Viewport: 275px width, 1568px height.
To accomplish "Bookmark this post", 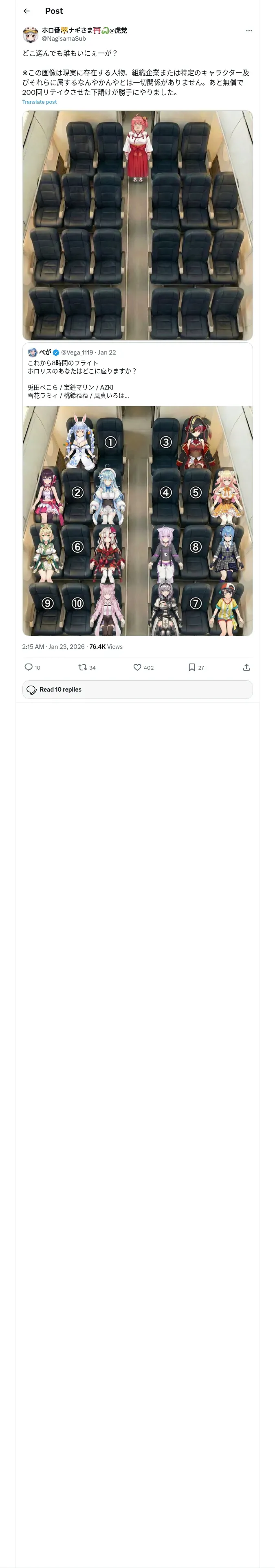I will 192,667.
